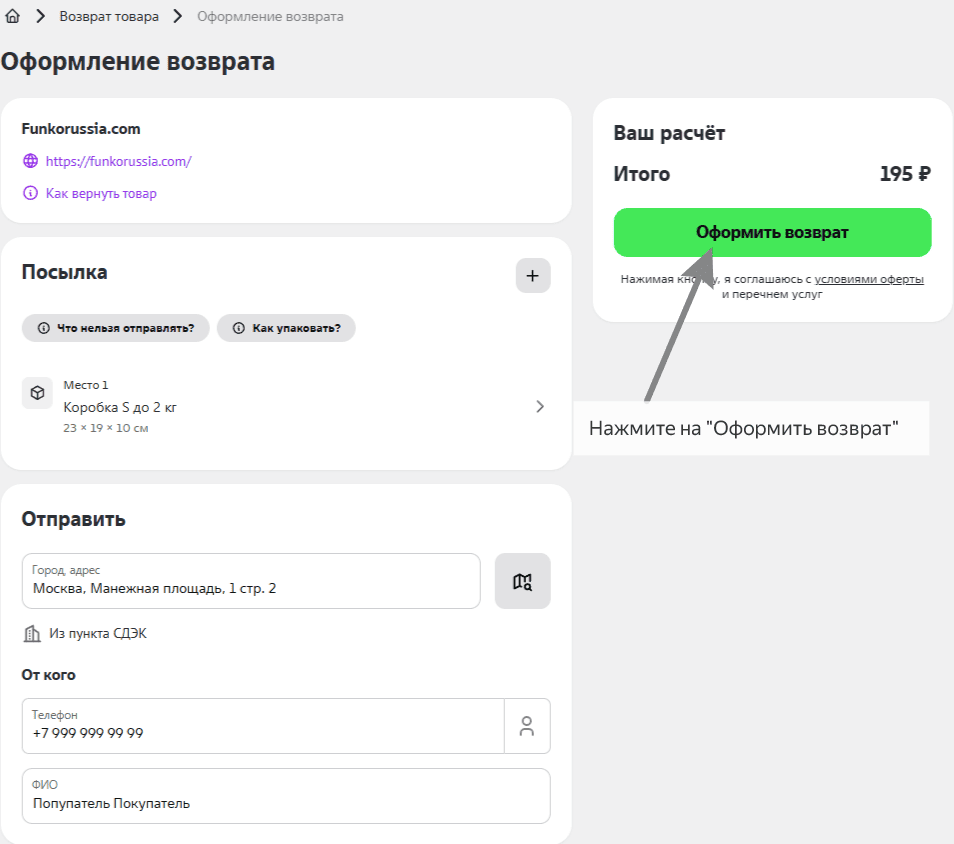Click the "Итого" label
Viewport: 954px width, 844px height.
642,174
